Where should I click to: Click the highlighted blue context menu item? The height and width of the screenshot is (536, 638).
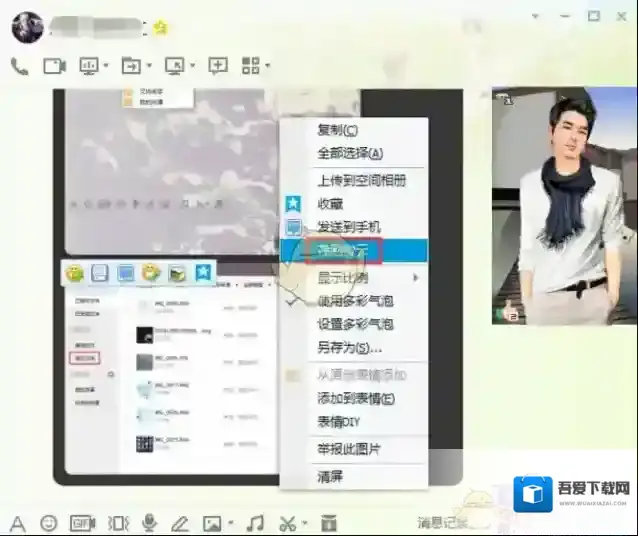pos(354,250)
